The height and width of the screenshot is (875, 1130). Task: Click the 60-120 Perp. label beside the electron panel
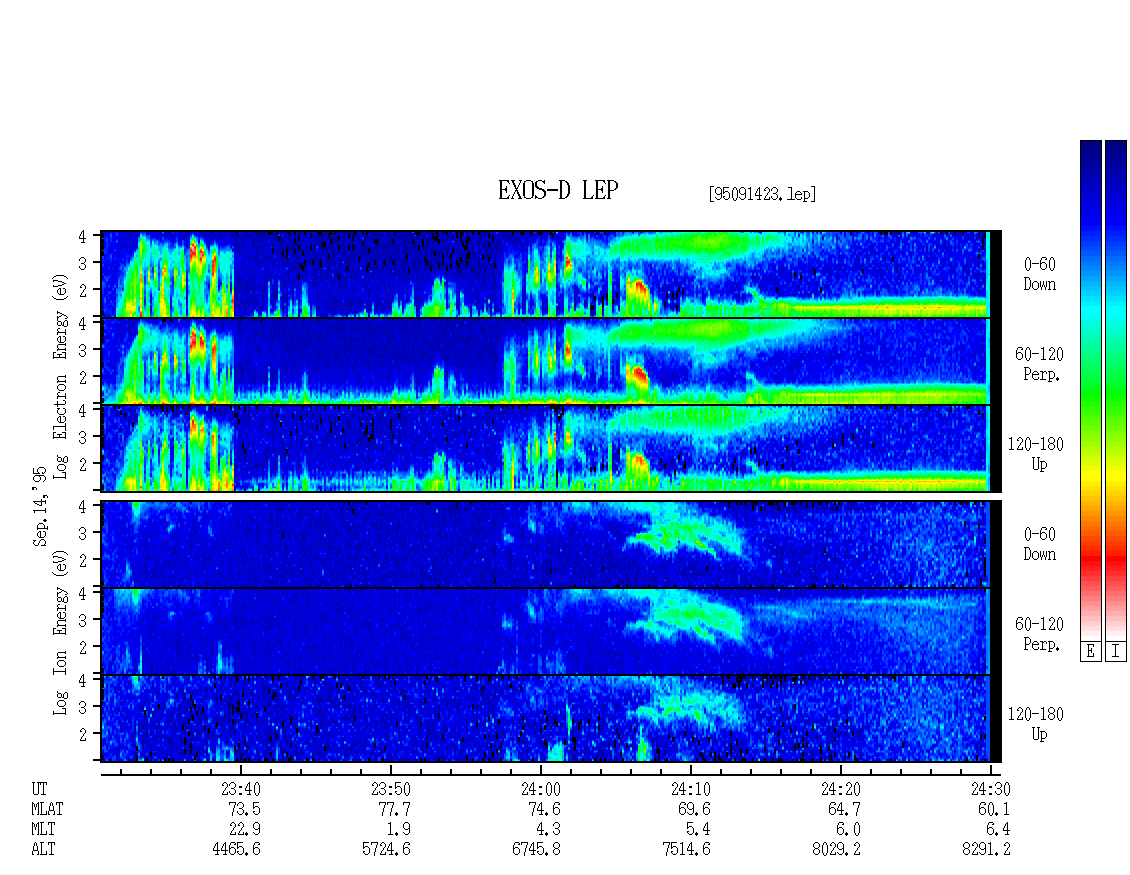1038,364
